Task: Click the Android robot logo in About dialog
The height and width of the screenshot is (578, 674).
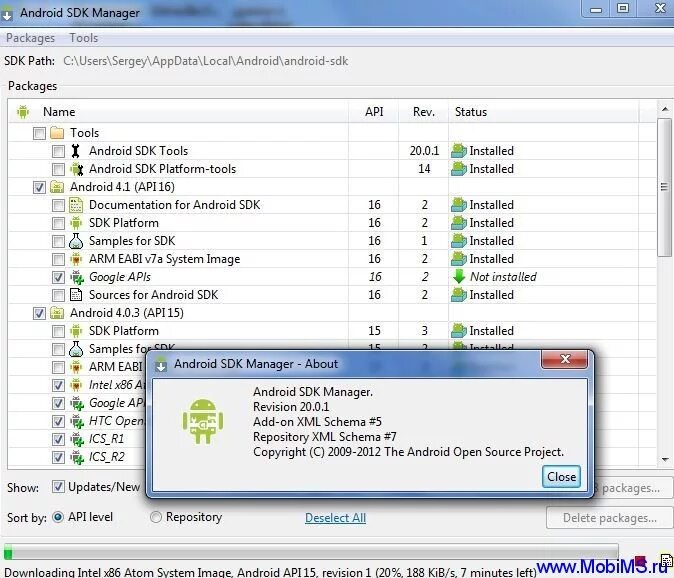Action: point(203,421)
